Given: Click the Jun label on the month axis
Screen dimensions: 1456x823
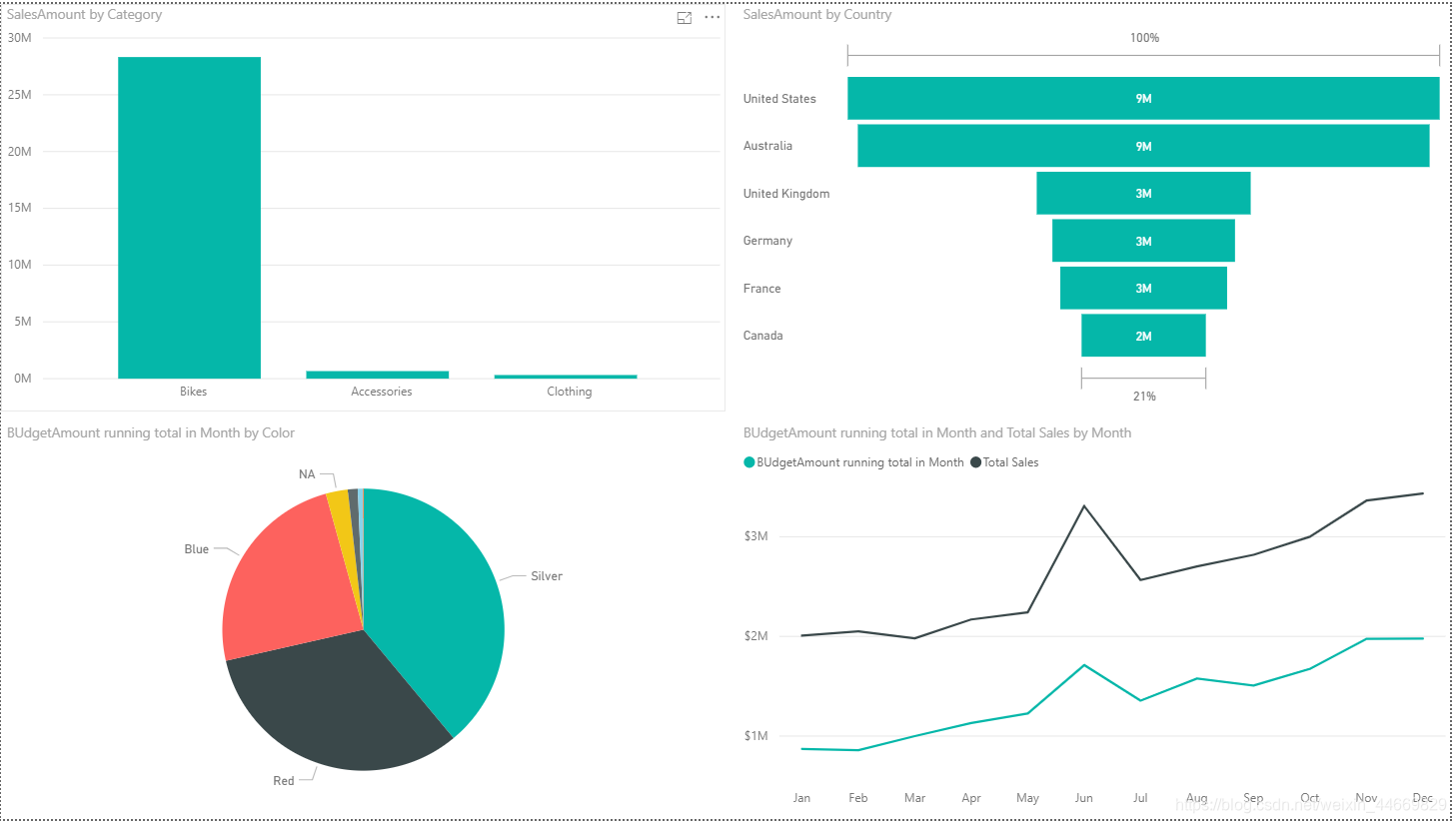Looking at the screenshot, I should [x=1083, y=798].
